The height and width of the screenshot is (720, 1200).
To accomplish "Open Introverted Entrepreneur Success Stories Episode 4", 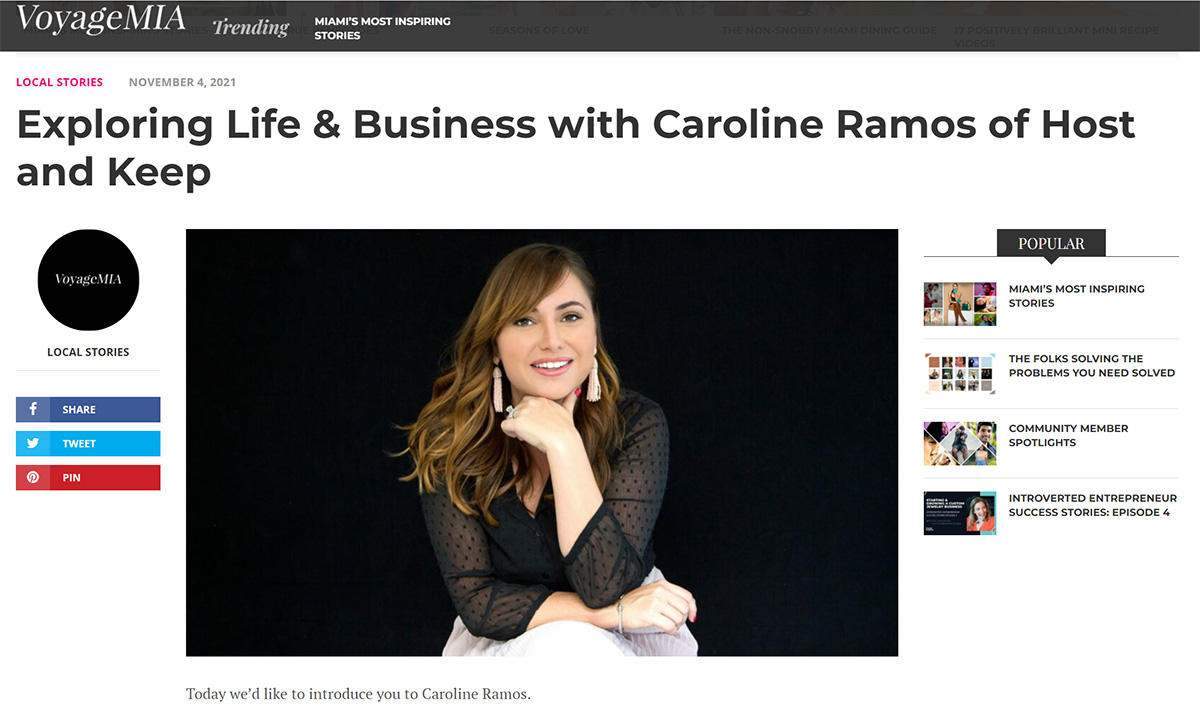I will tap(1092, 505).
